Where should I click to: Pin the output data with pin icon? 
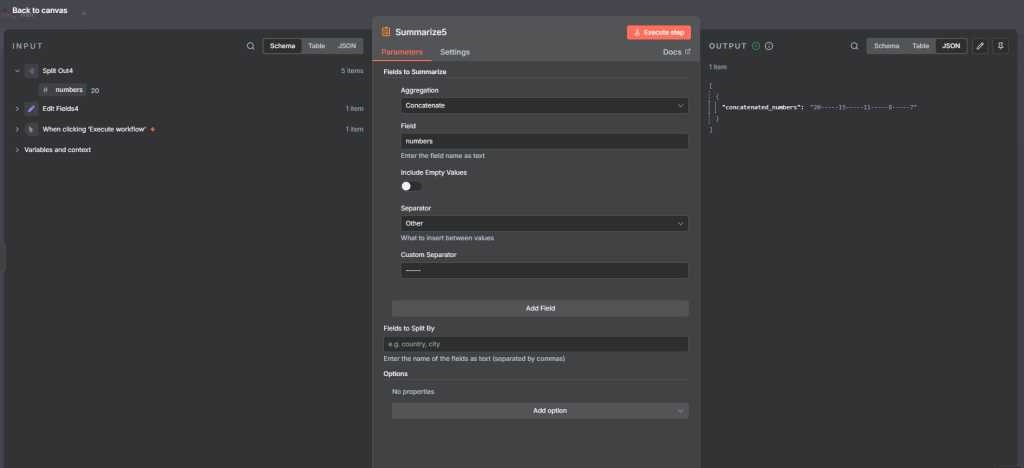(x=1000, y=46)
